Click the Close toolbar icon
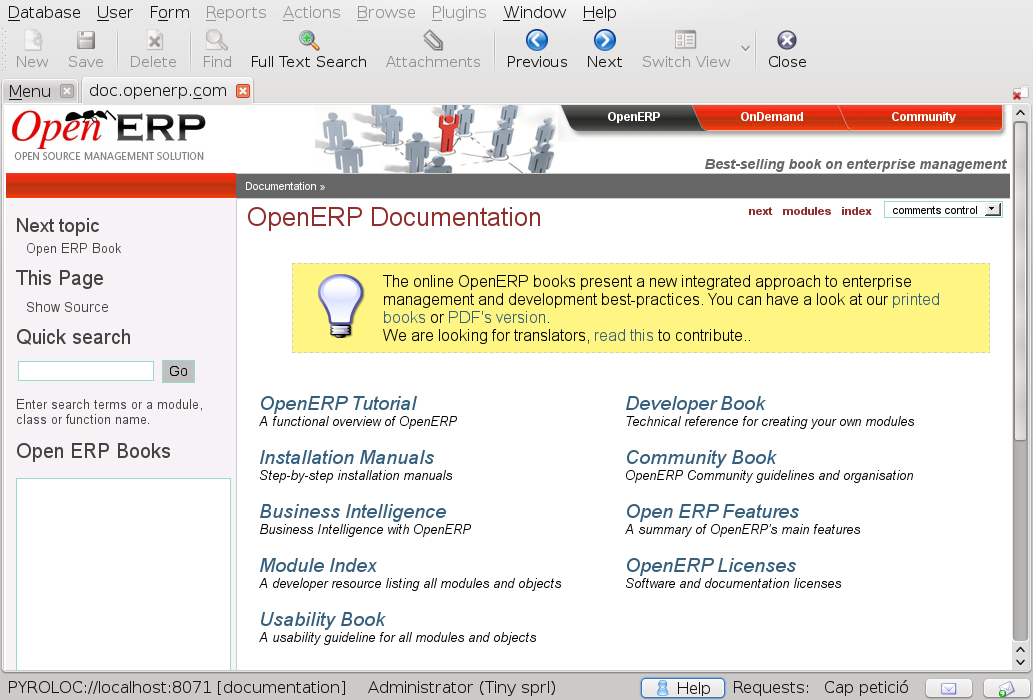 [787, 40]
